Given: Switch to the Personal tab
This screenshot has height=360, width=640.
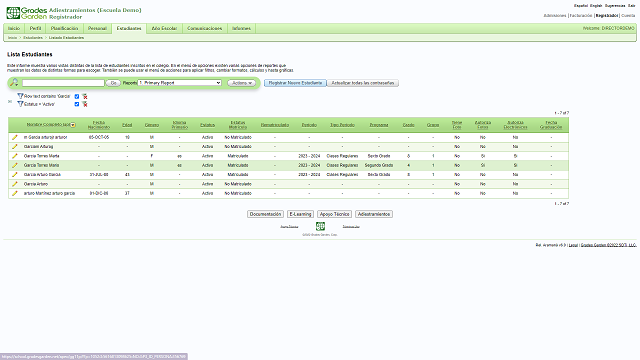Looking at the screenshot, I should (x=97, y=28).
